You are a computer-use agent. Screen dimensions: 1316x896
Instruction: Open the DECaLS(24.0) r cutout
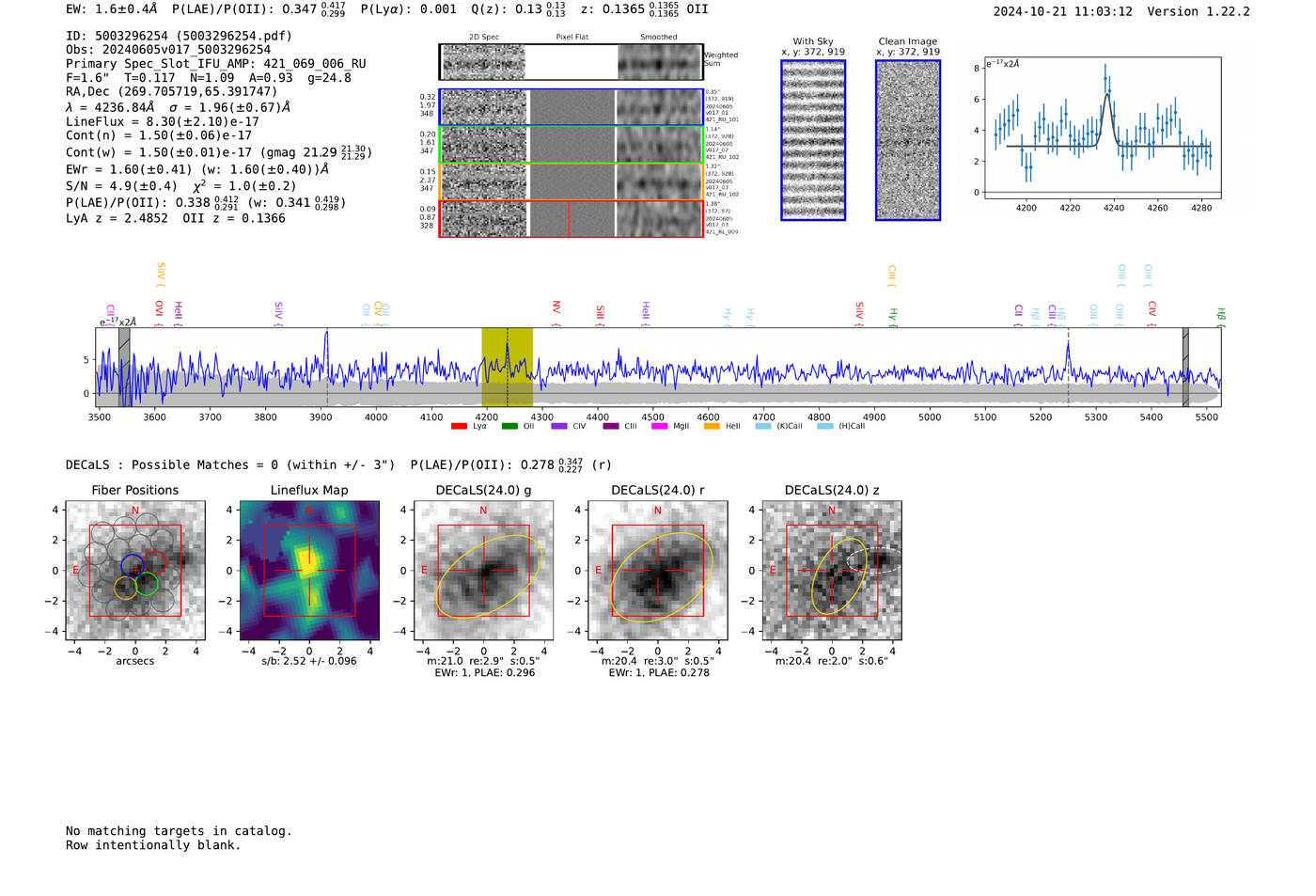(658, 570)
